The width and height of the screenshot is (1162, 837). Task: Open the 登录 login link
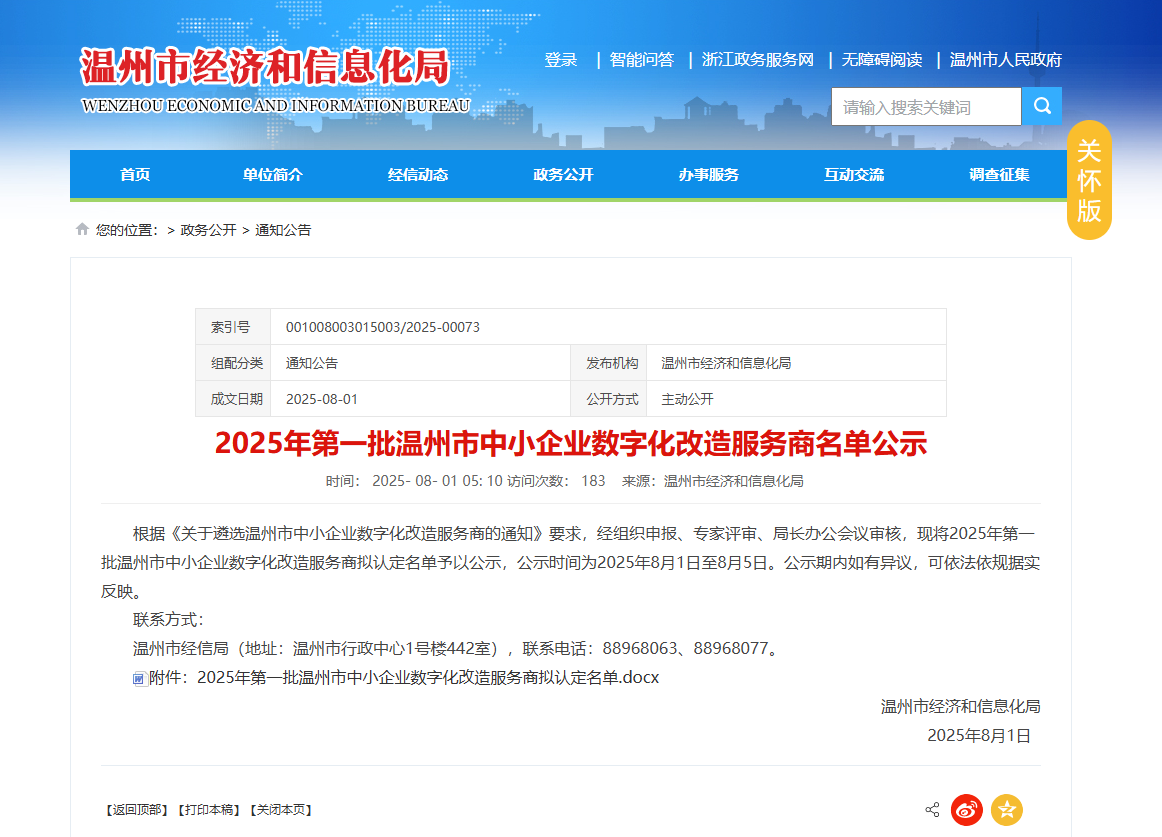coord(559,59)
